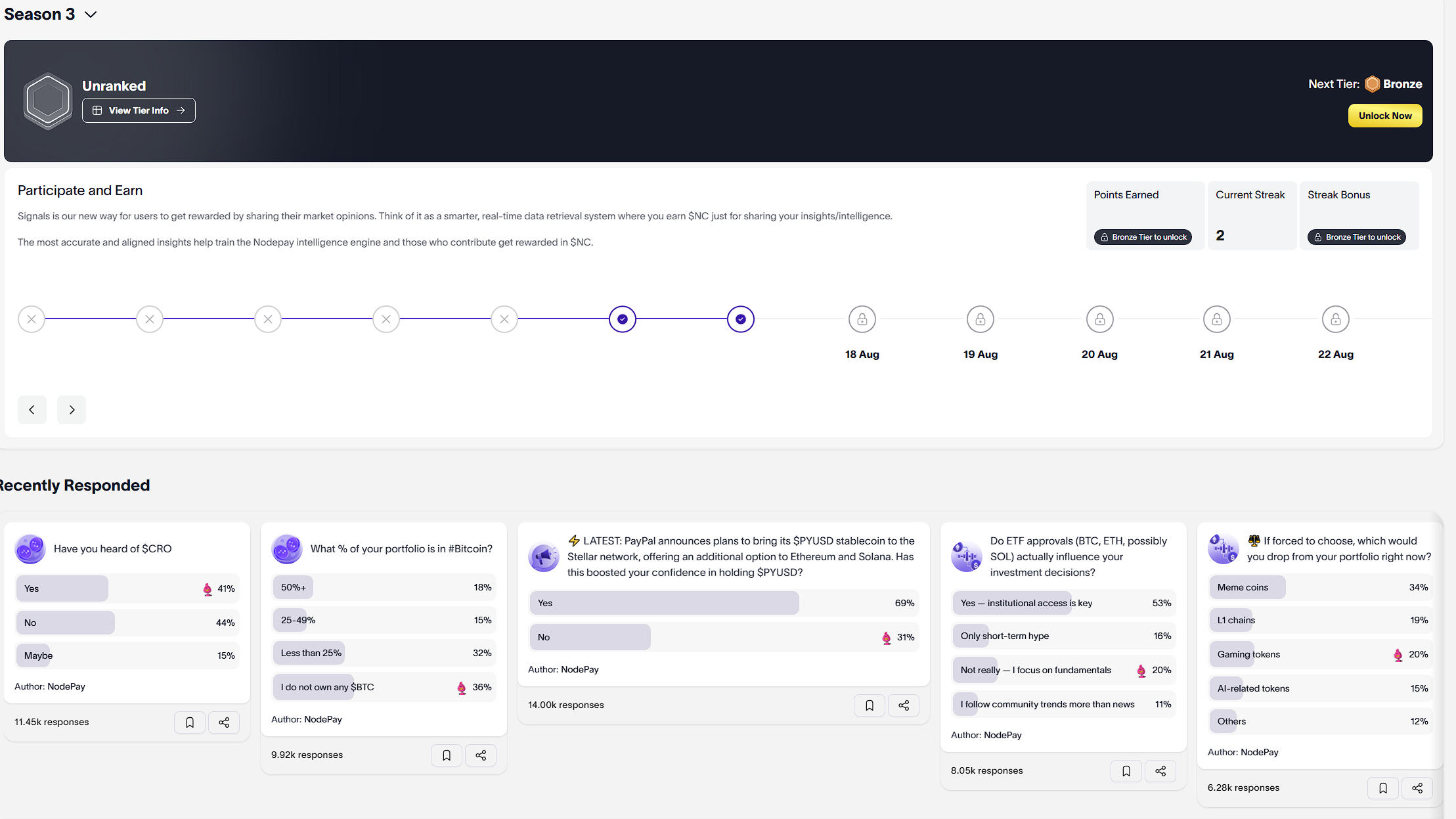Bookmark the portfolio drop poll
The width and height of the screenshot is (1456, 819).
[x=1383, y=788]
